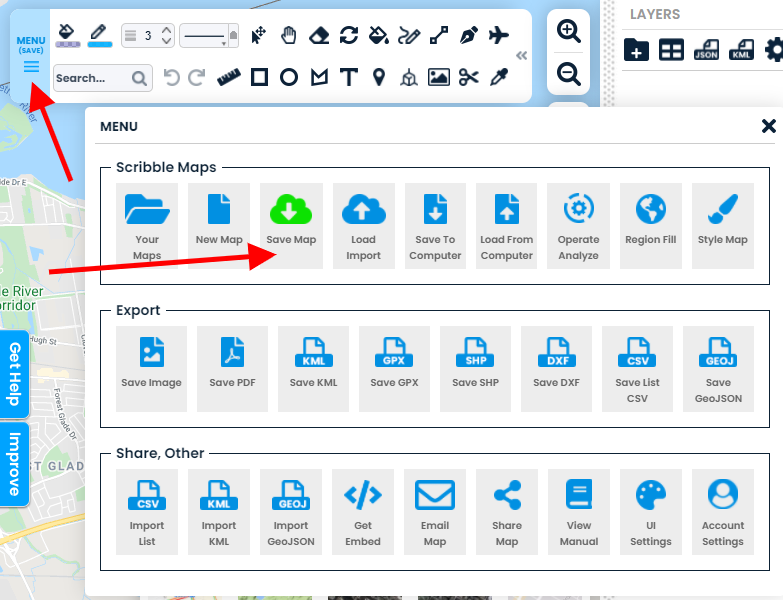Increase the line width stepper
The image size is (783, 600).
click(167, 30)
